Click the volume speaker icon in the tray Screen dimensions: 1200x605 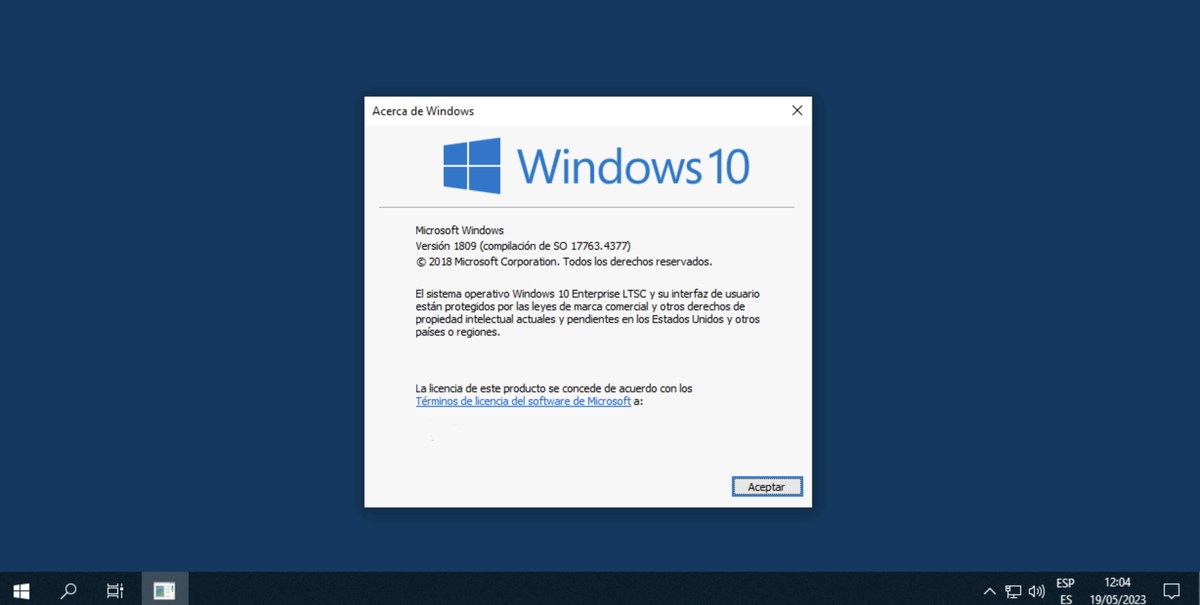pyautogui.click(x=1037, y=590)
